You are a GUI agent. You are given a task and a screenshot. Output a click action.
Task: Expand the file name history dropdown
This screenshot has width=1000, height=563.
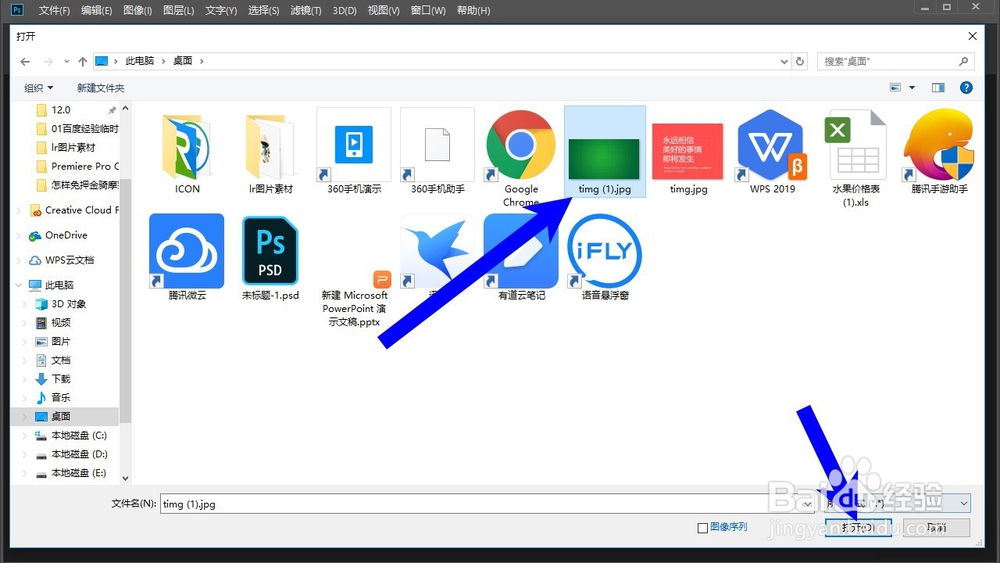(807, 504)
